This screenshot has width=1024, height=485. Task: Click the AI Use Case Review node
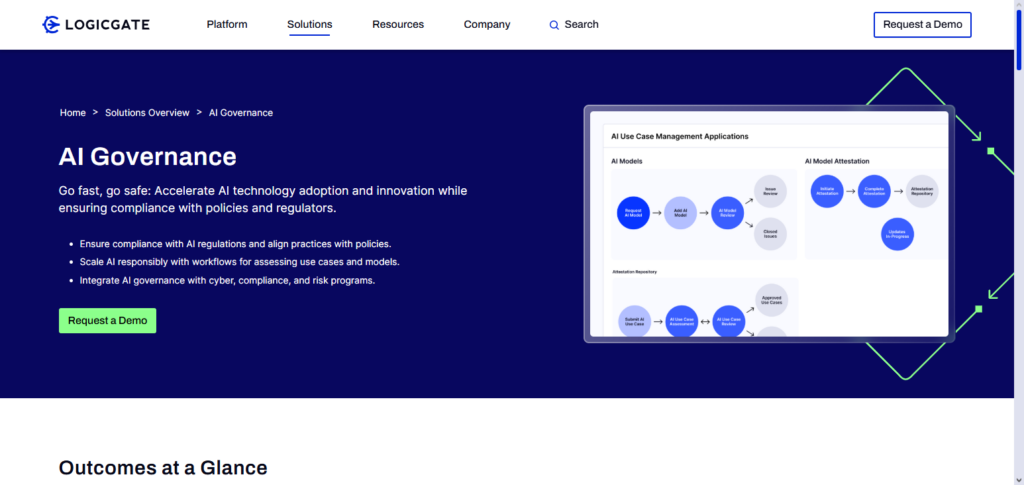point(729,321)
